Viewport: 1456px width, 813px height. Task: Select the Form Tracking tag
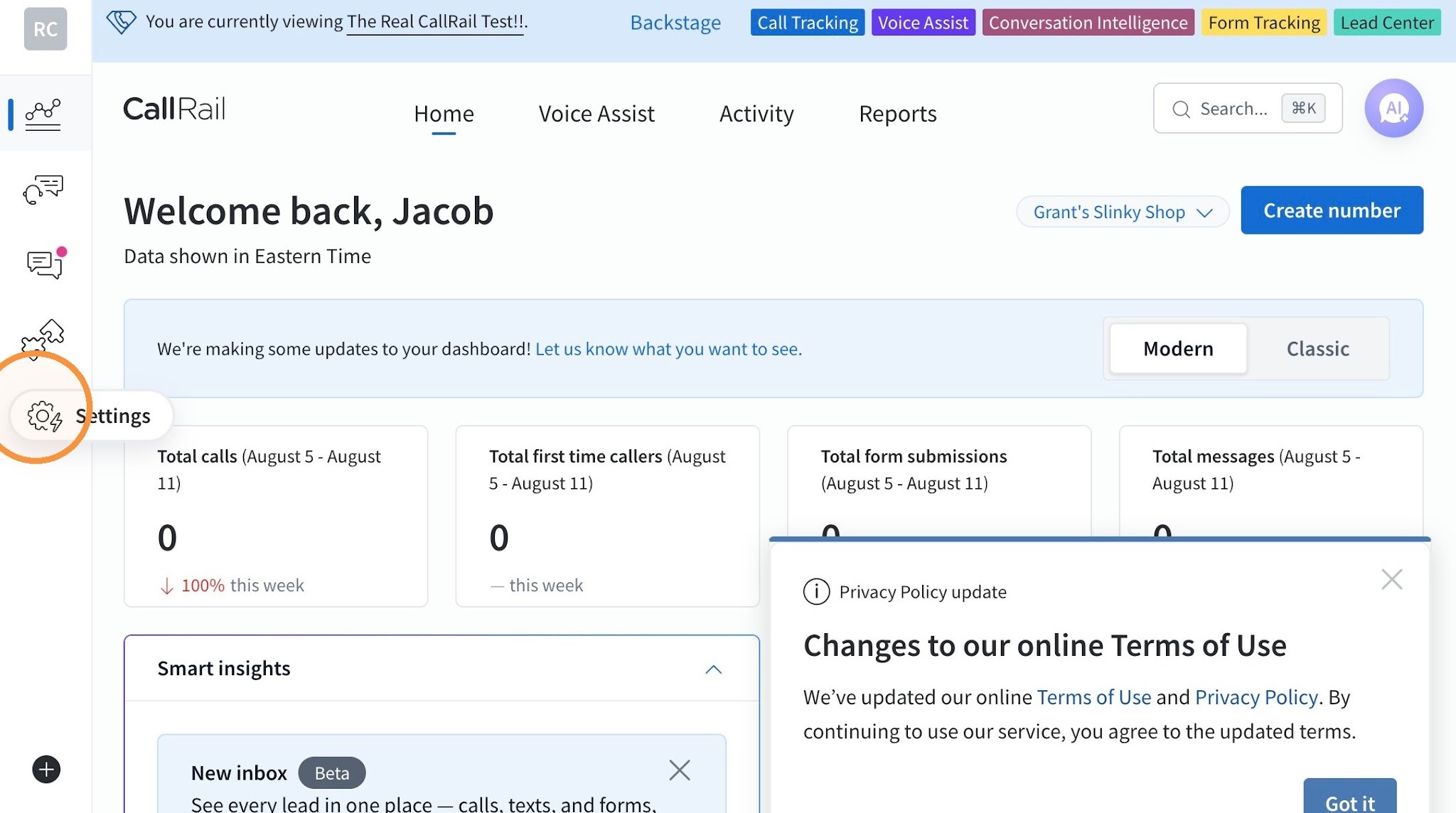coord(1263,23)
